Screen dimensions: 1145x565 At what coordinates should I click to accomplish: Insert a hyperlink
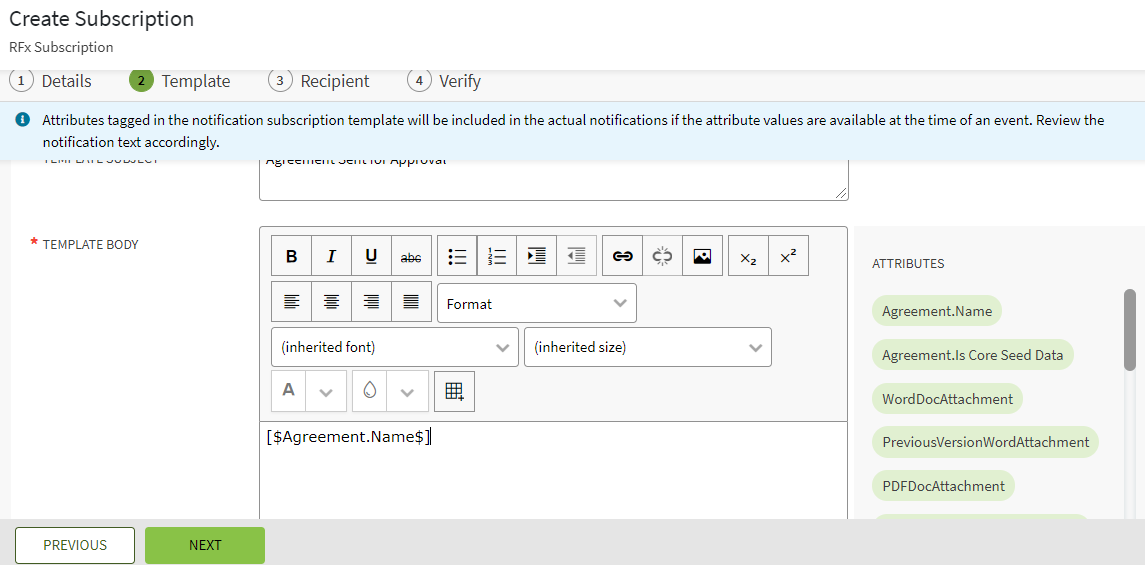(622, 256)
